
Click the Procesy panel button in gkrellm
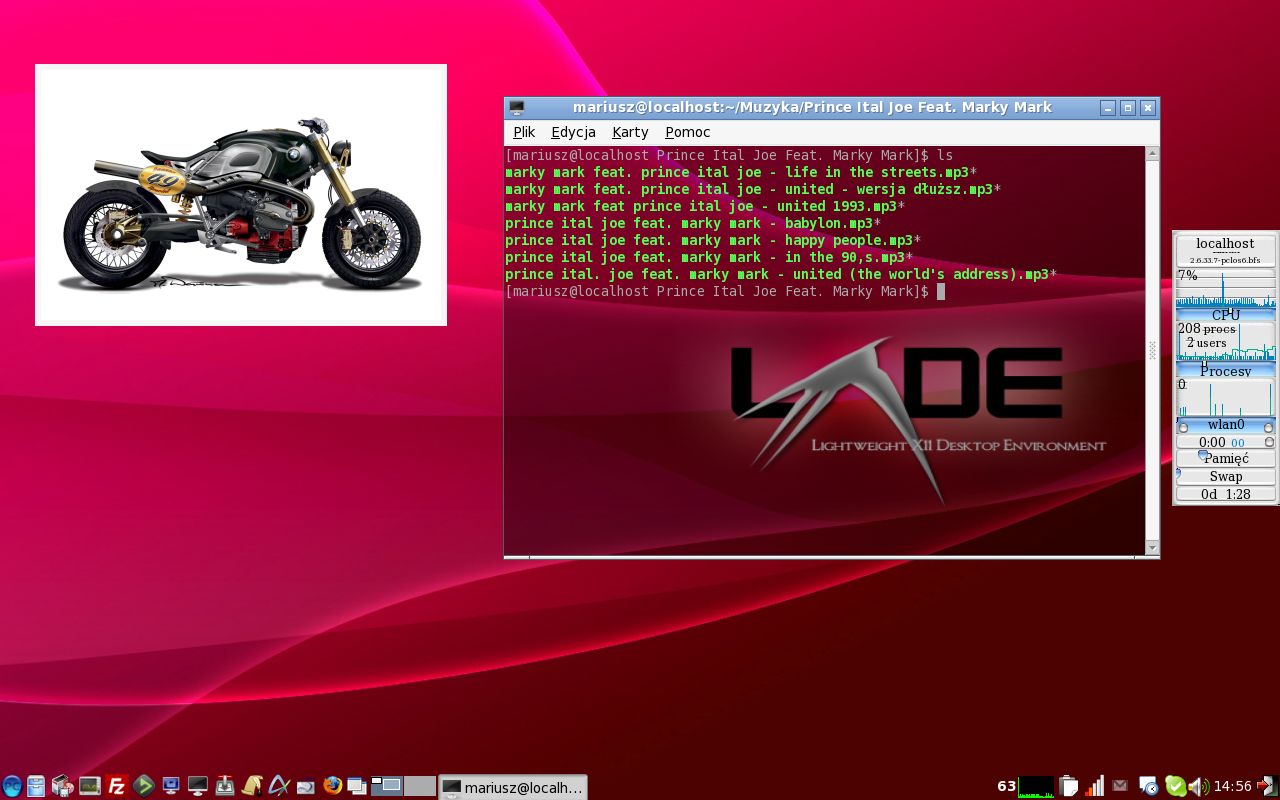pos(1225,371)
